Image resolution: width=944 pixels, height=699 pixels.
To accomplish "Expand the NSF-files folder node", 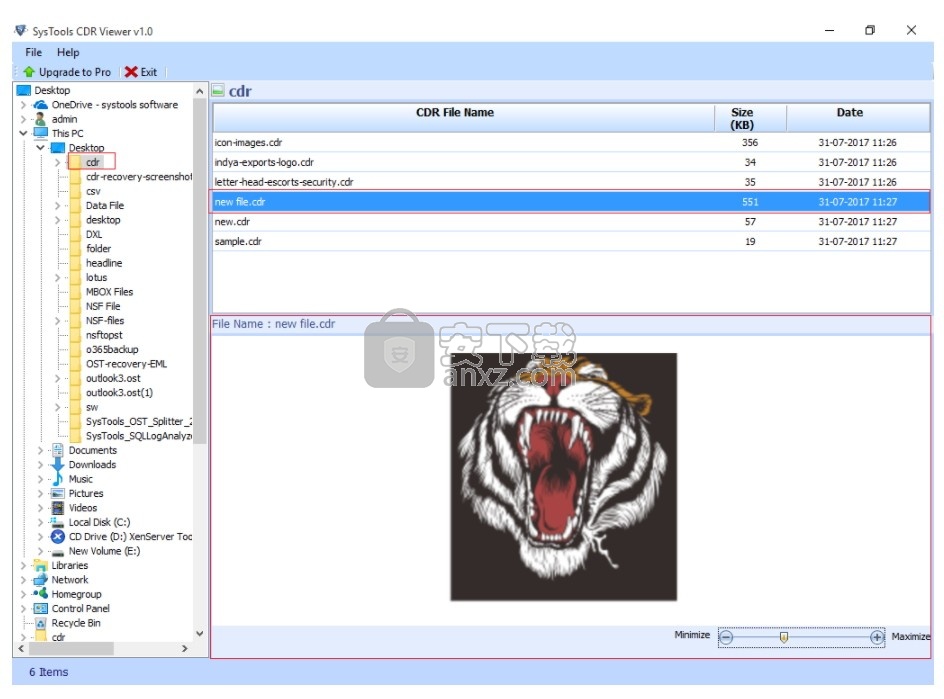I will (57, 321).
